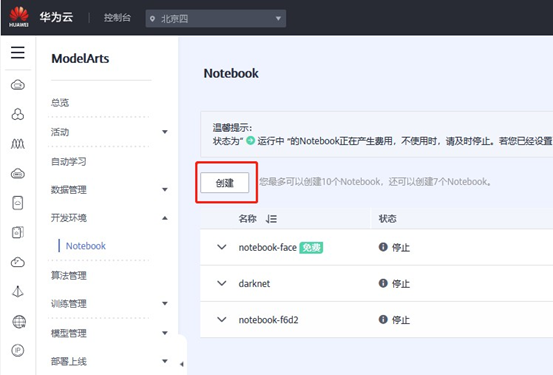This screenshot has height=375, width=553.
Task: Expand the darknet row details
Action: (221, 283)
